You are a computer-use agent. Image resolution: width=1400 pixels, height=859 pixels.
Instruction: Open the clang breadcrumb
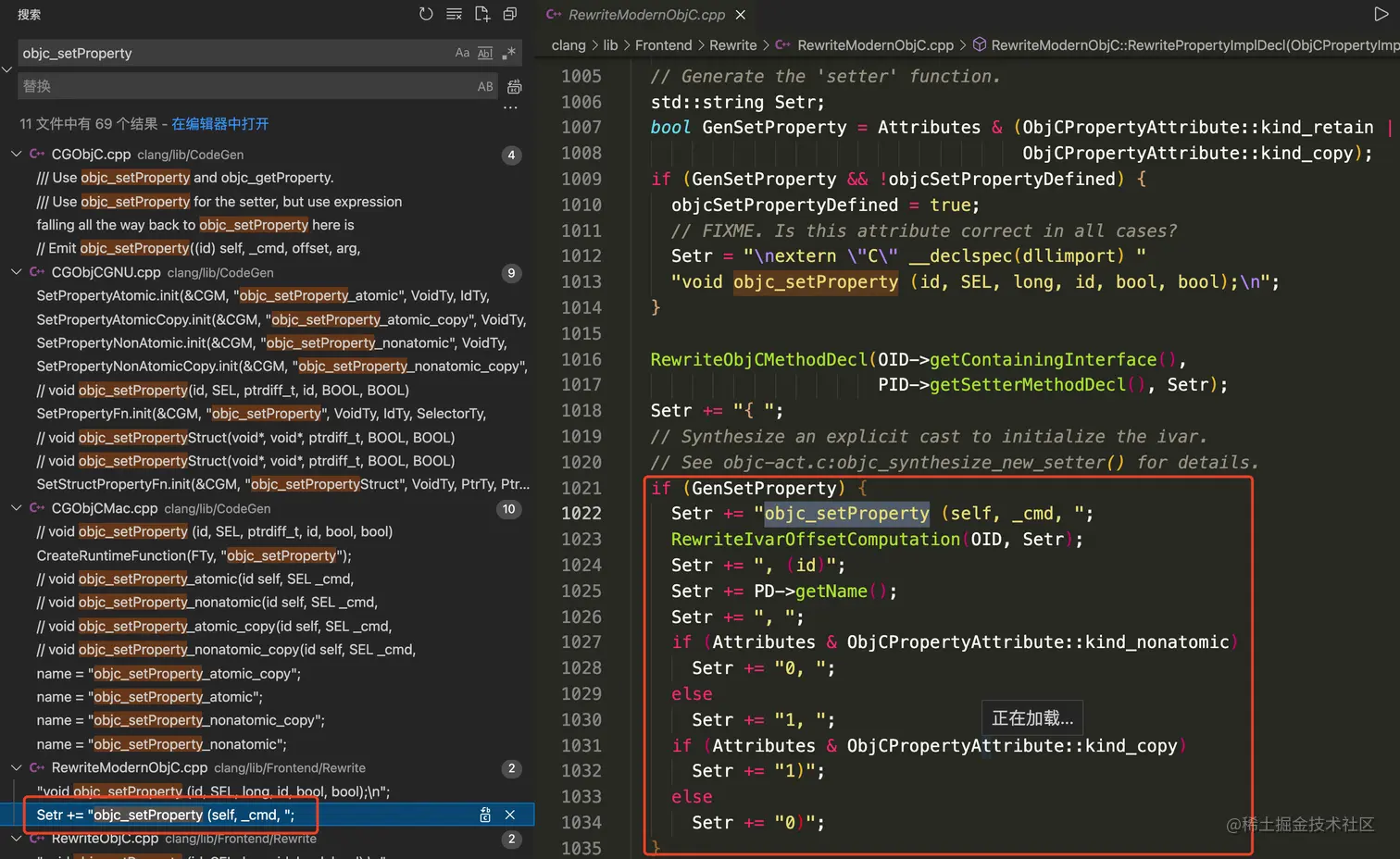coord(569,44)
